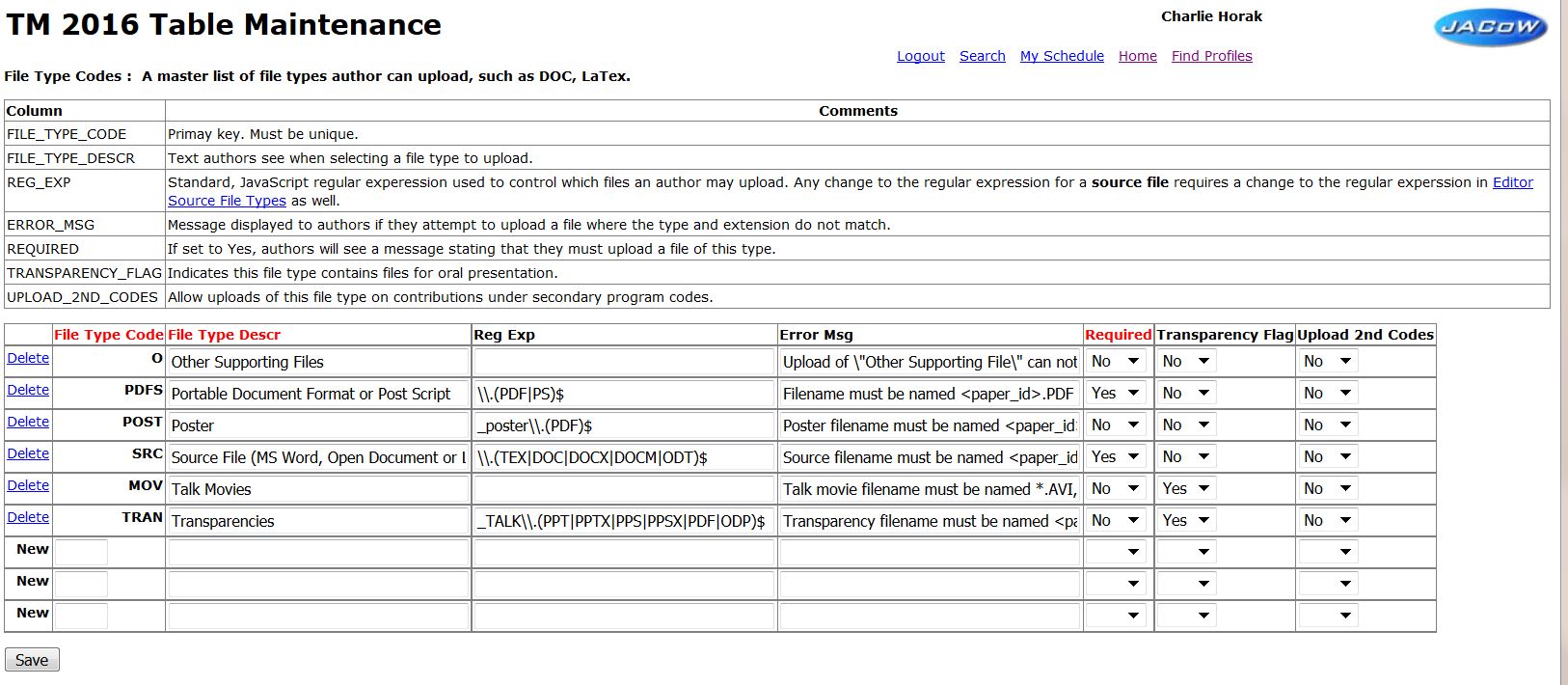Focus the empty Reg Exp field in MOV row
Screen dimensions: 1568x685
(x=624, y=489)
